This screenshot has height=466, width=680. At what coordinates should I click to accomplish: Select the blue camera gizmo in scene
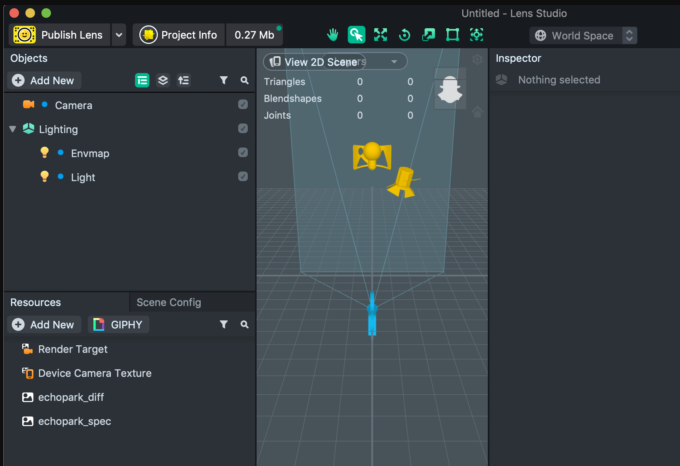372,314
